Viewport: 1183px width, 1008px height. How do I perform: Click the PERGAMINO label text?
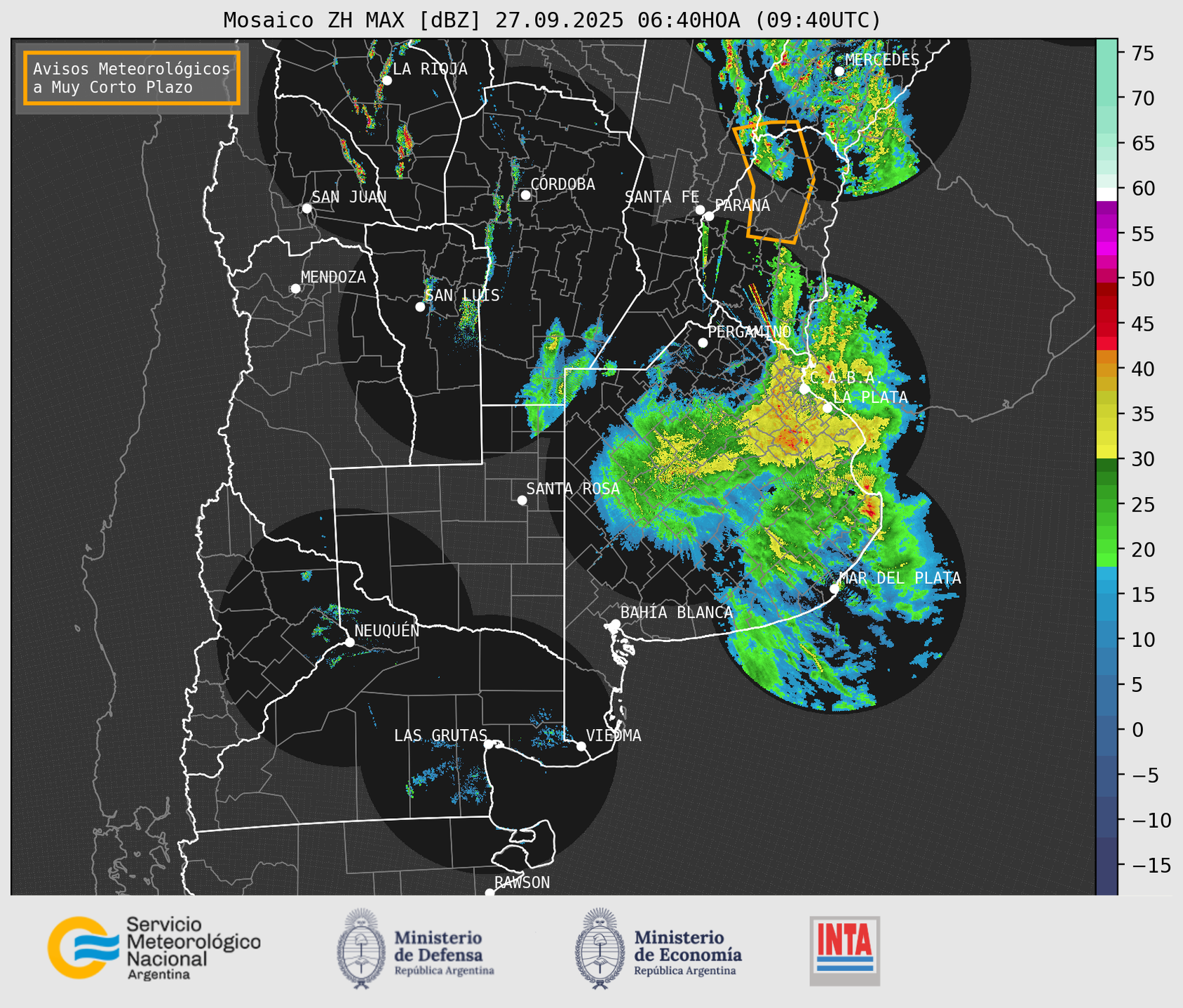tap(750, 332)
